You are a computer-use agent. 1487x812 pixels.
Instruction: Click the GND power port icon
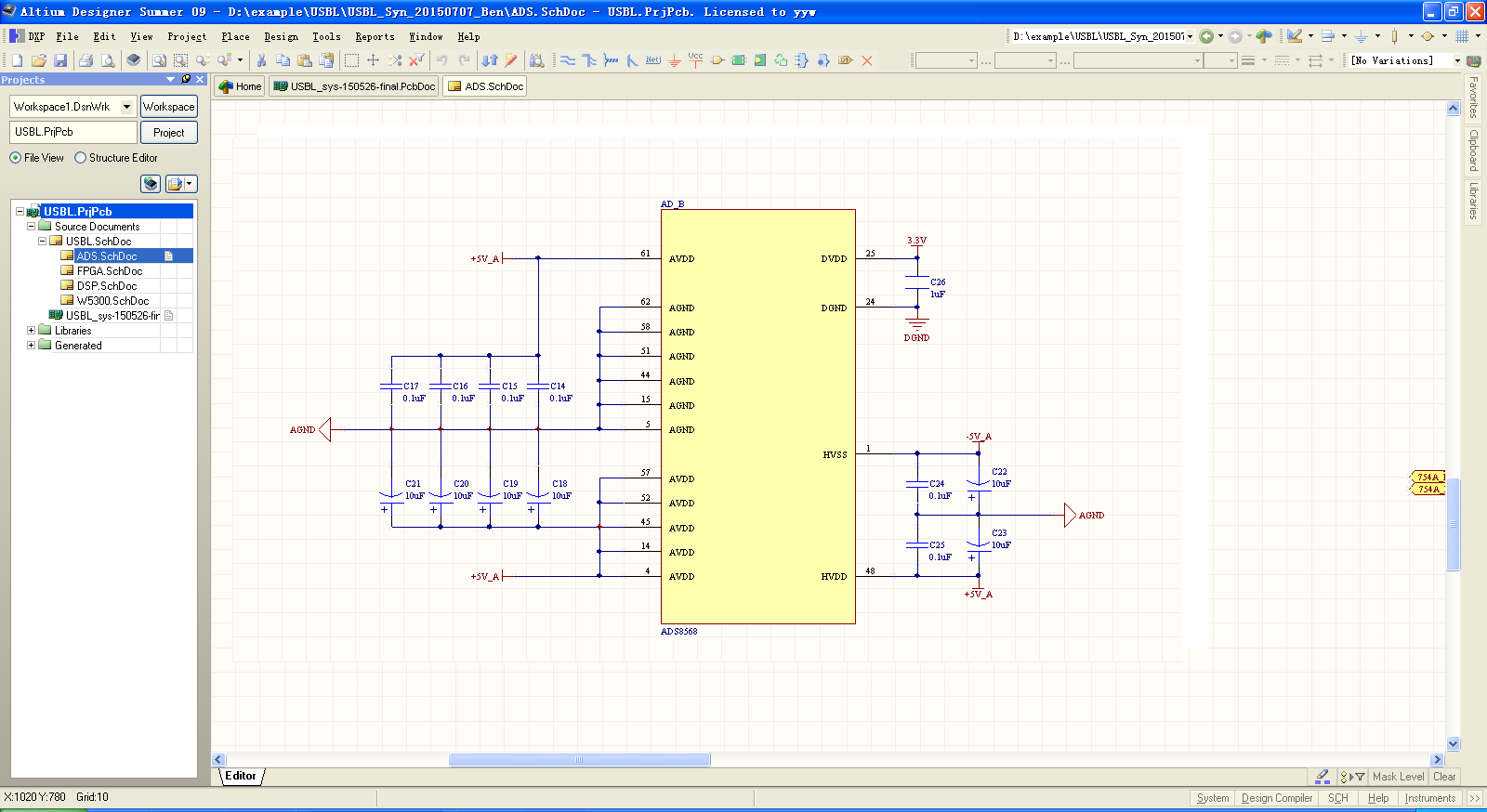(x=675, y=60)
